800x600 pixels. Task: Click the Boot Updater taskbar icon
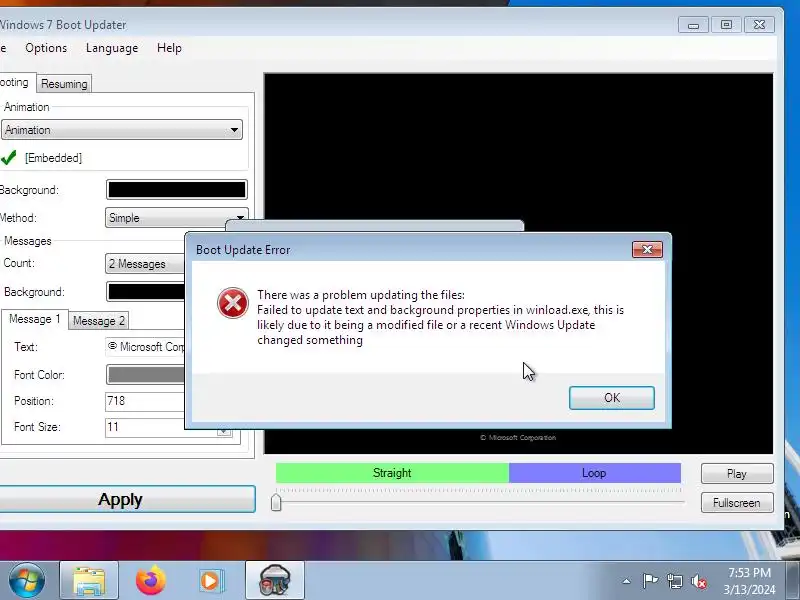click(x=275, y=581)
